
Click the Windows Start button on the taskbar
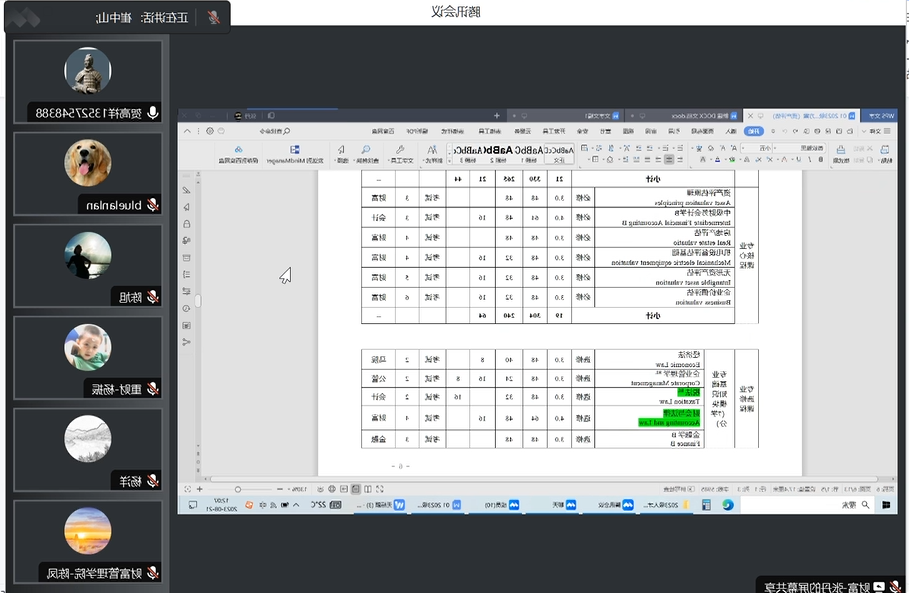[886, 506]
